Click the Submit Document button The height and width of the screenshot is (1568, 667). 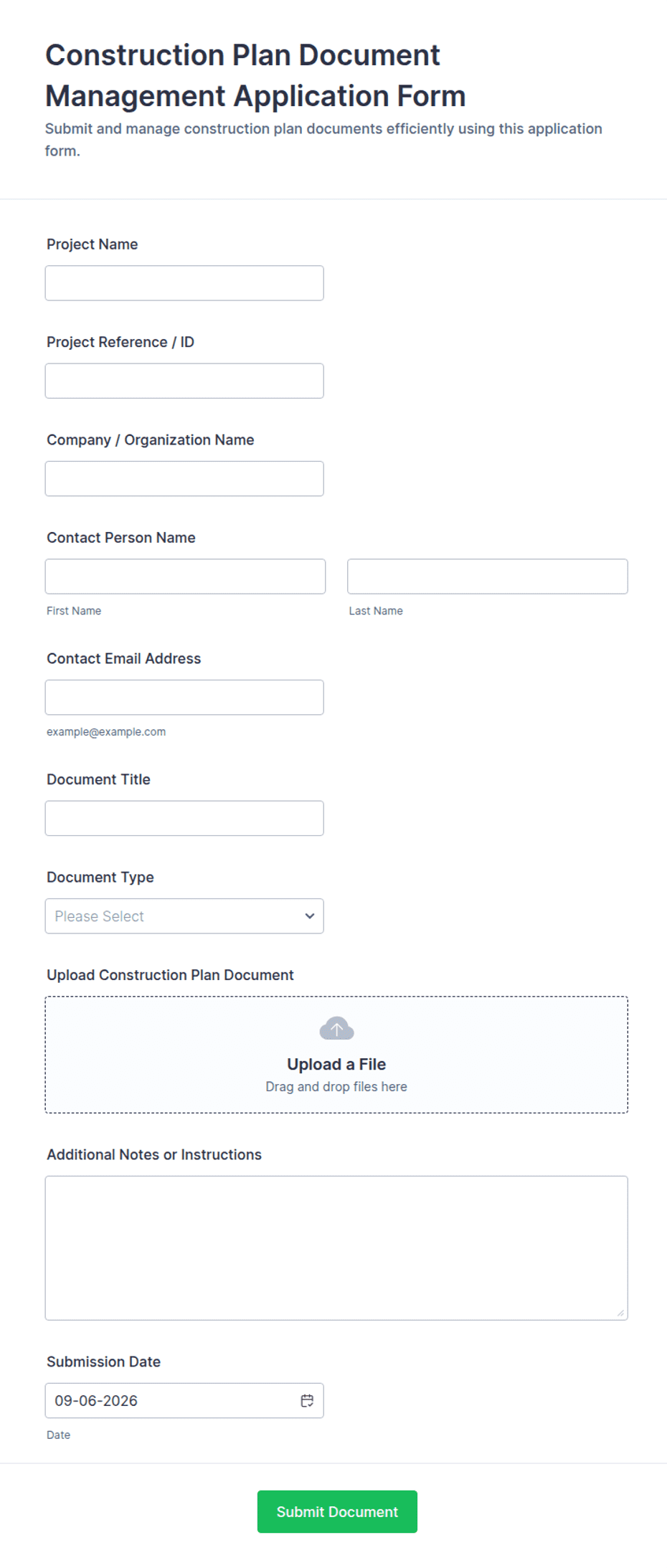(x=337, y=1511)
